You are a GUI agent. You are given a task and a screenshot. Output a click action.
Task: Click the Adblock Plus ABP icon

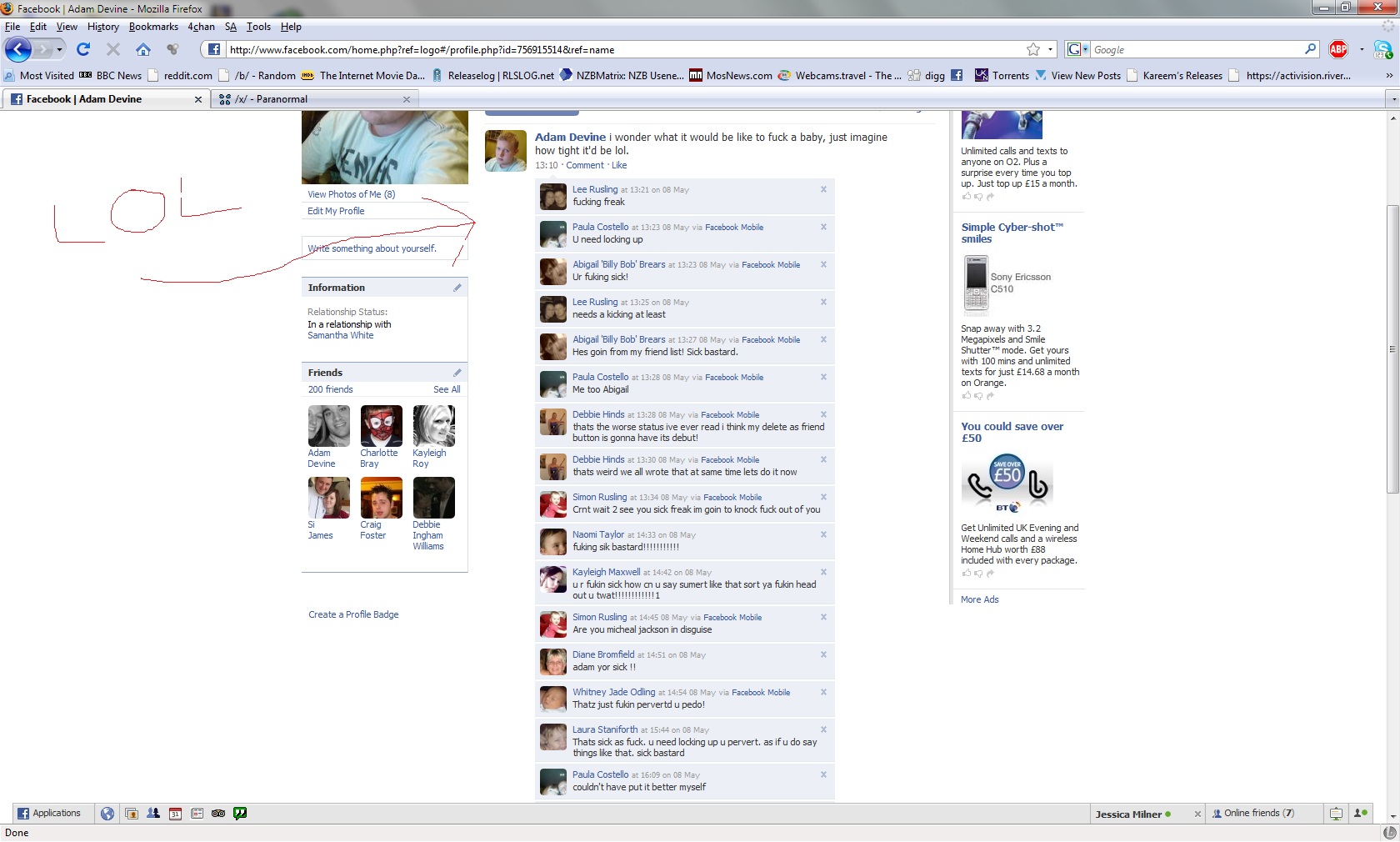(1338, 50)
